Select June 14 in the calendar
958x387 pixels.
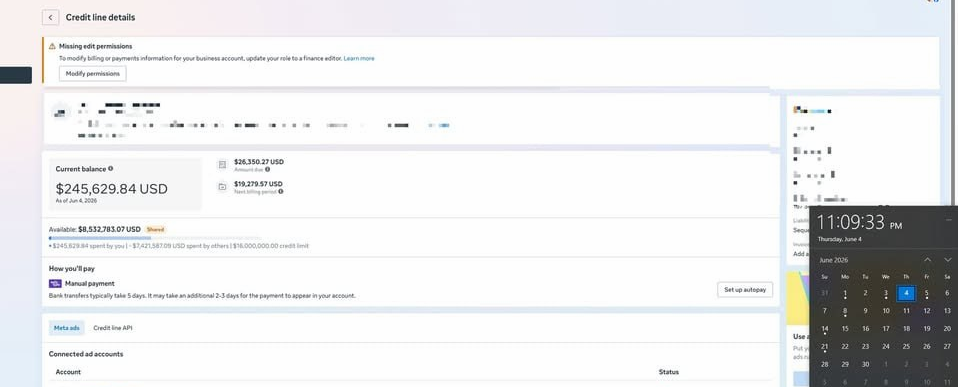tap(825, 329)
